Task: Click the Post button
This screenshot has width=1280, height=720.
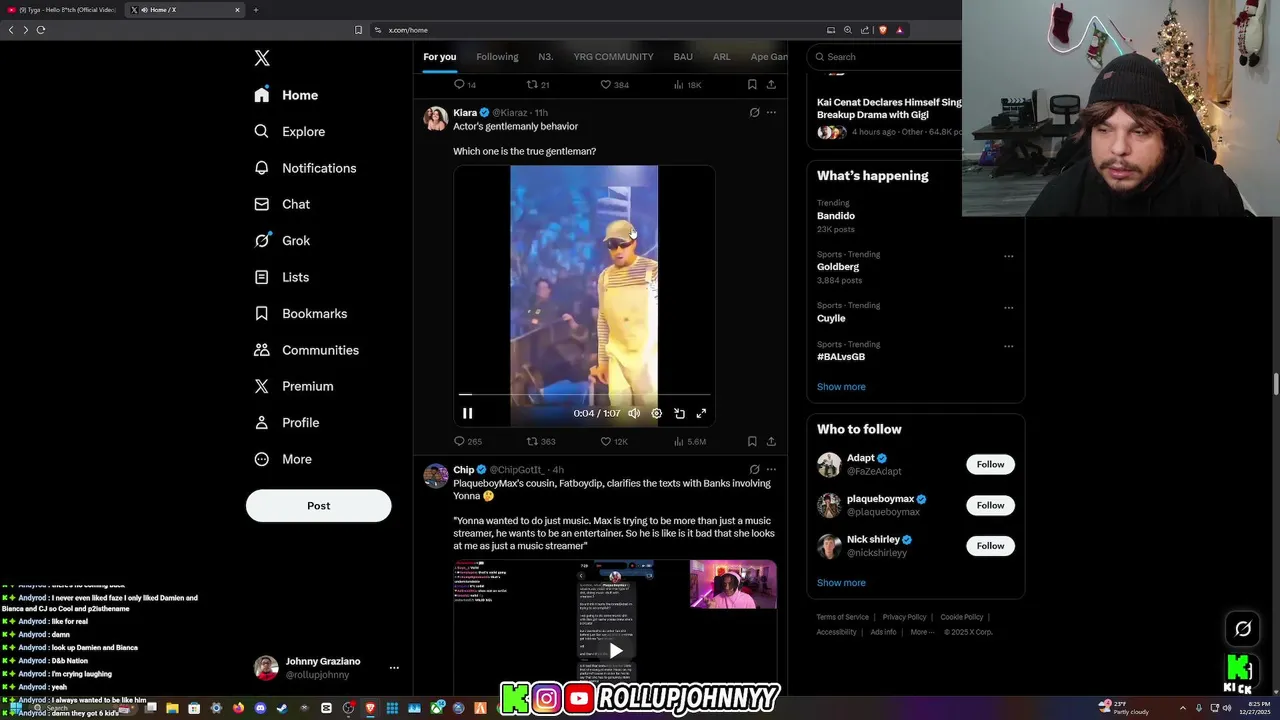Action: [318, 506]
